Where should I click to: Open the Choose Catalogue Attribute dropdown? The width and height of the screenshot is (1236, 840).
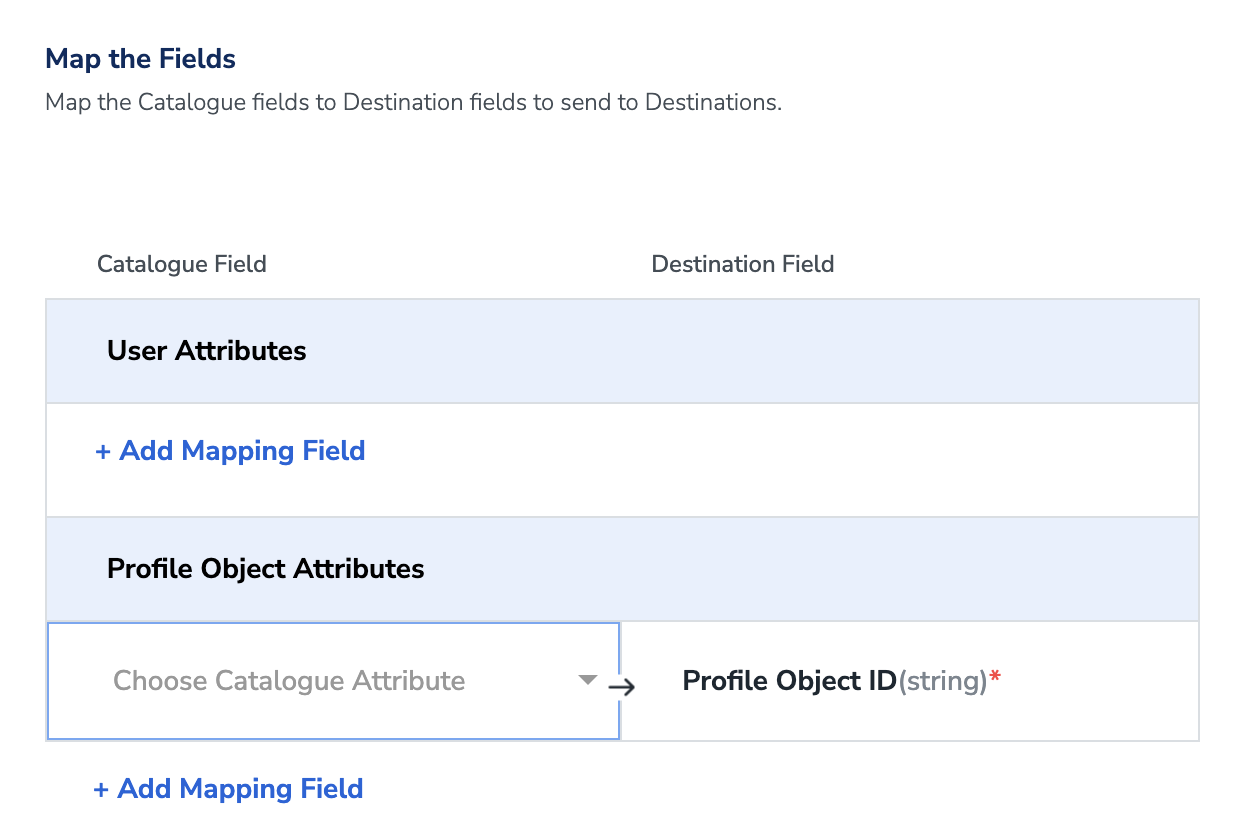click(333, 681)
